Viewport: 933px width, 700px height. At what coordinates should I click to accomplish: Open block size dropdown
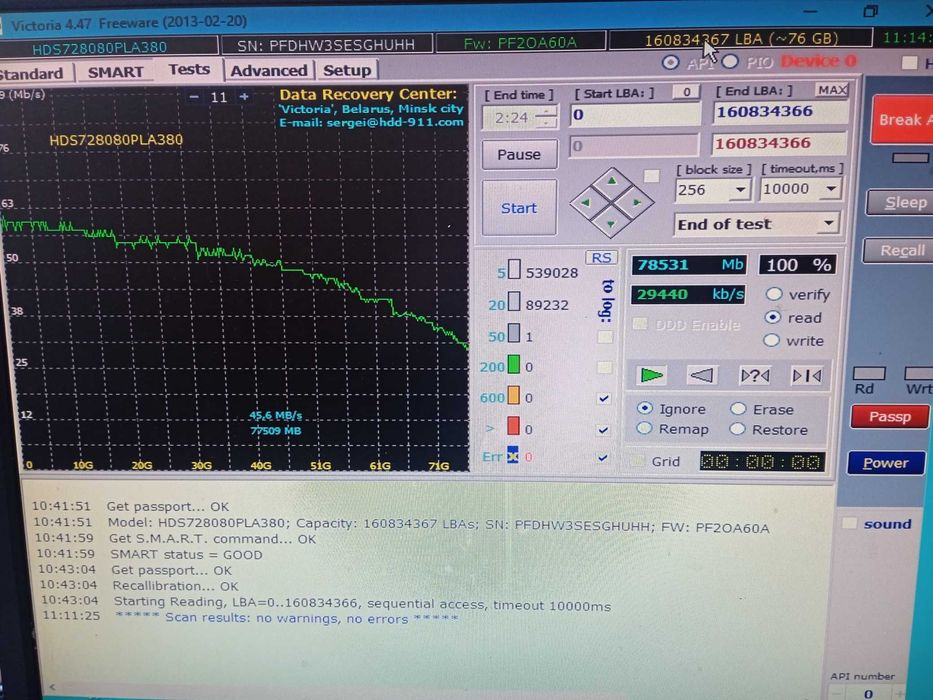740,190
